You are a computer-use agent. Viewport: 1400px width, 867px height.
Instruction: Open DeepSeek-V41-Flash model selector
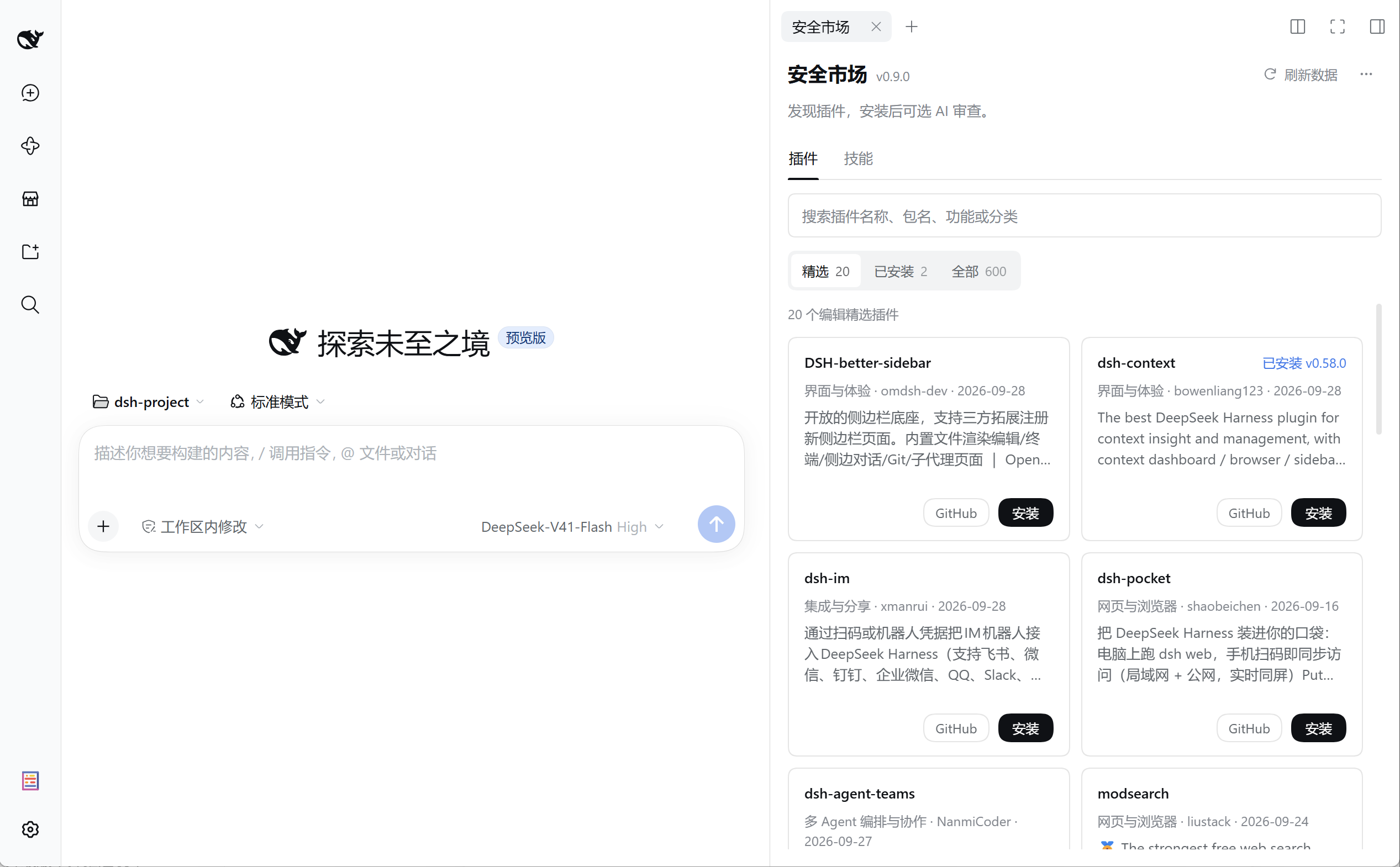[572, 526]
